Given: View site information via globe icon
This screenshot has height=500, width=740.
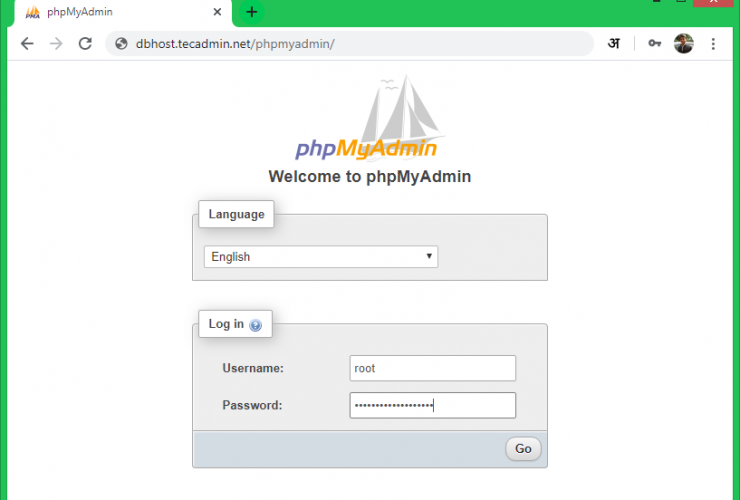Looking at the screenshot, I should tap(121, 44).
